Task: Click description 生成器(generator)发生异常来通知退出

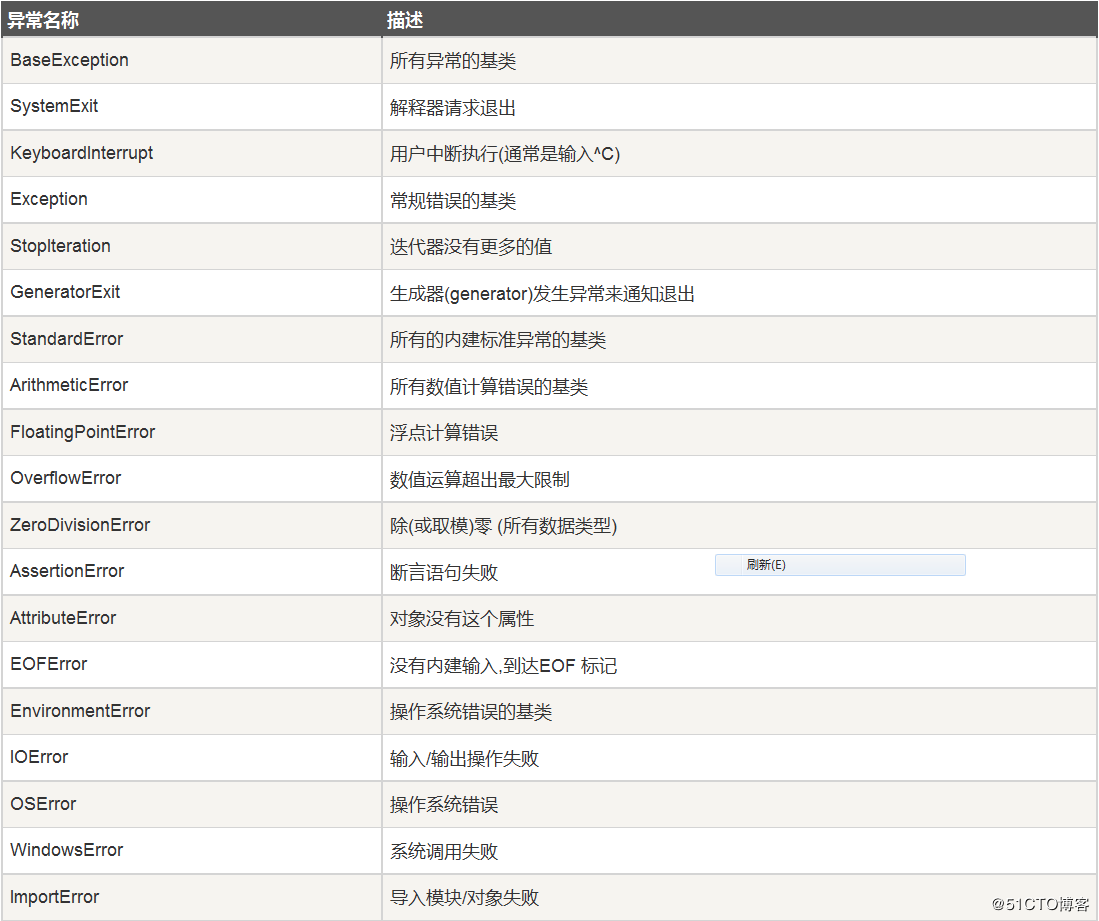Action: point(542,294)
